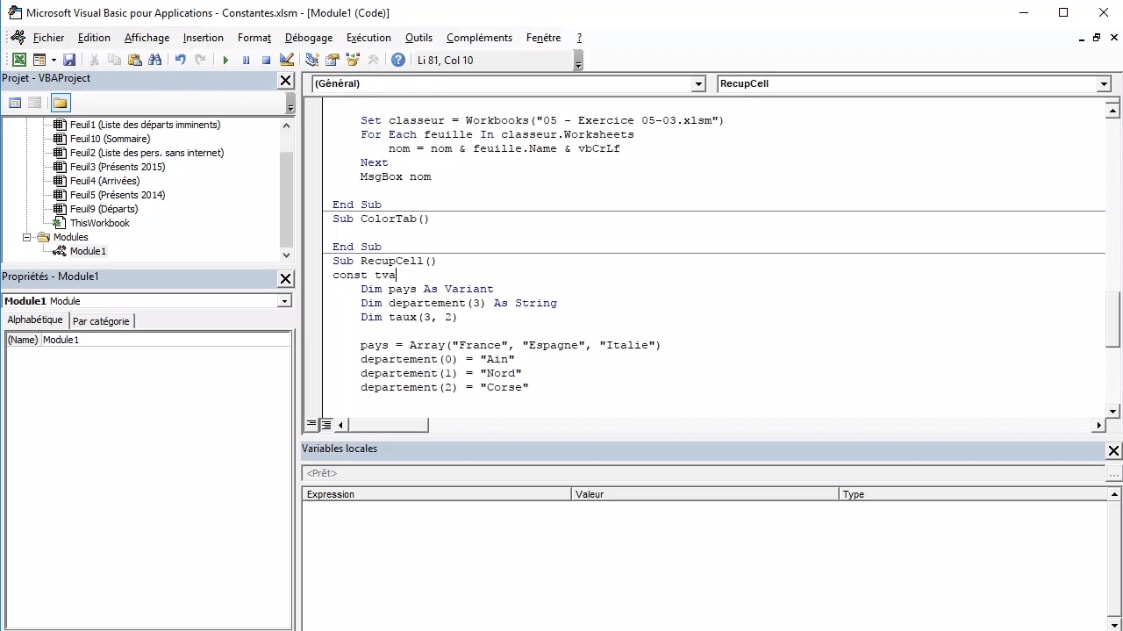
Task: Select ThisWorkbook in the project tree
Action: click(99, 223)
